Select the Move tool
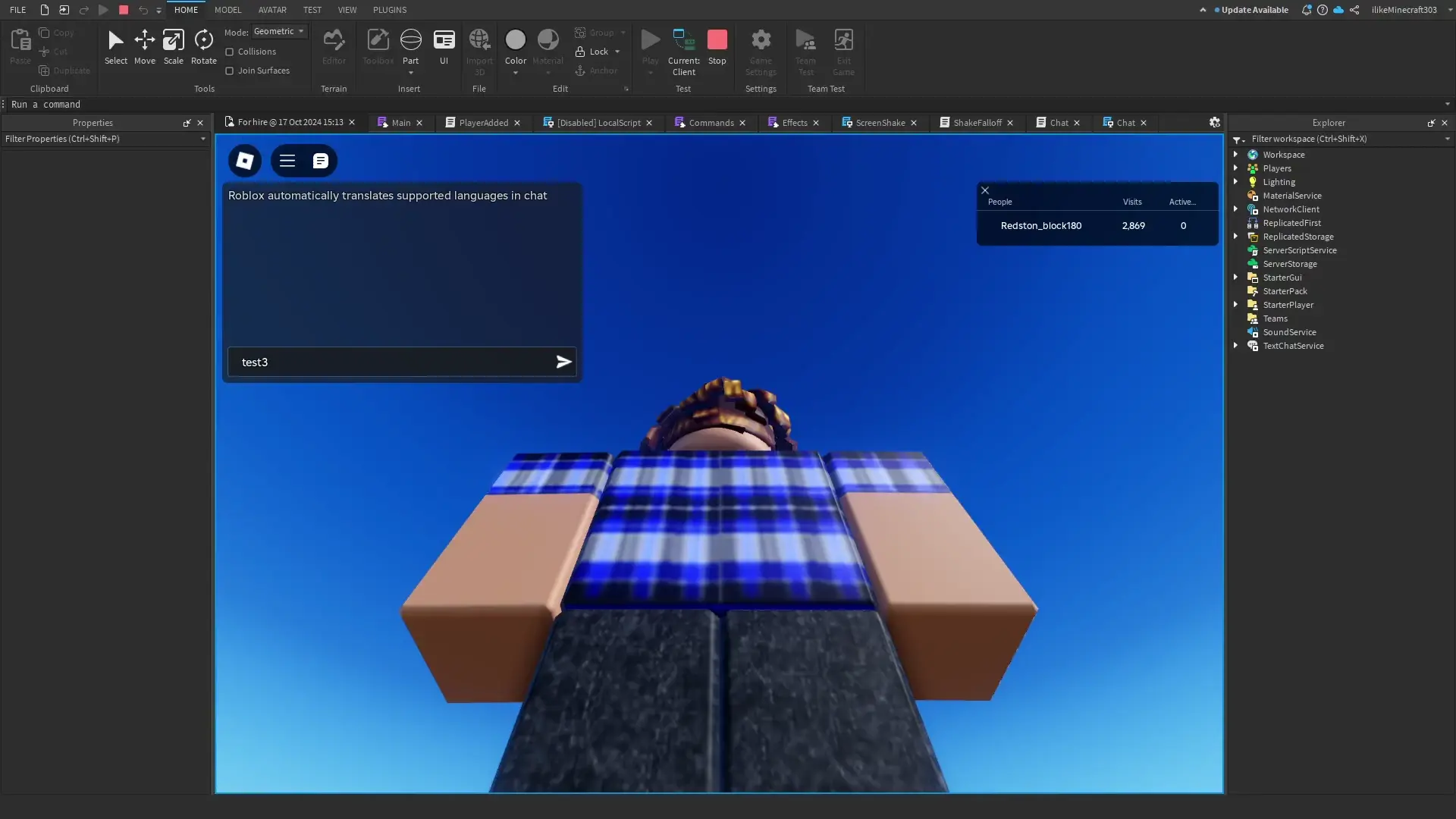The width and height of the screenshot is (1456, 819). point(144,45)
